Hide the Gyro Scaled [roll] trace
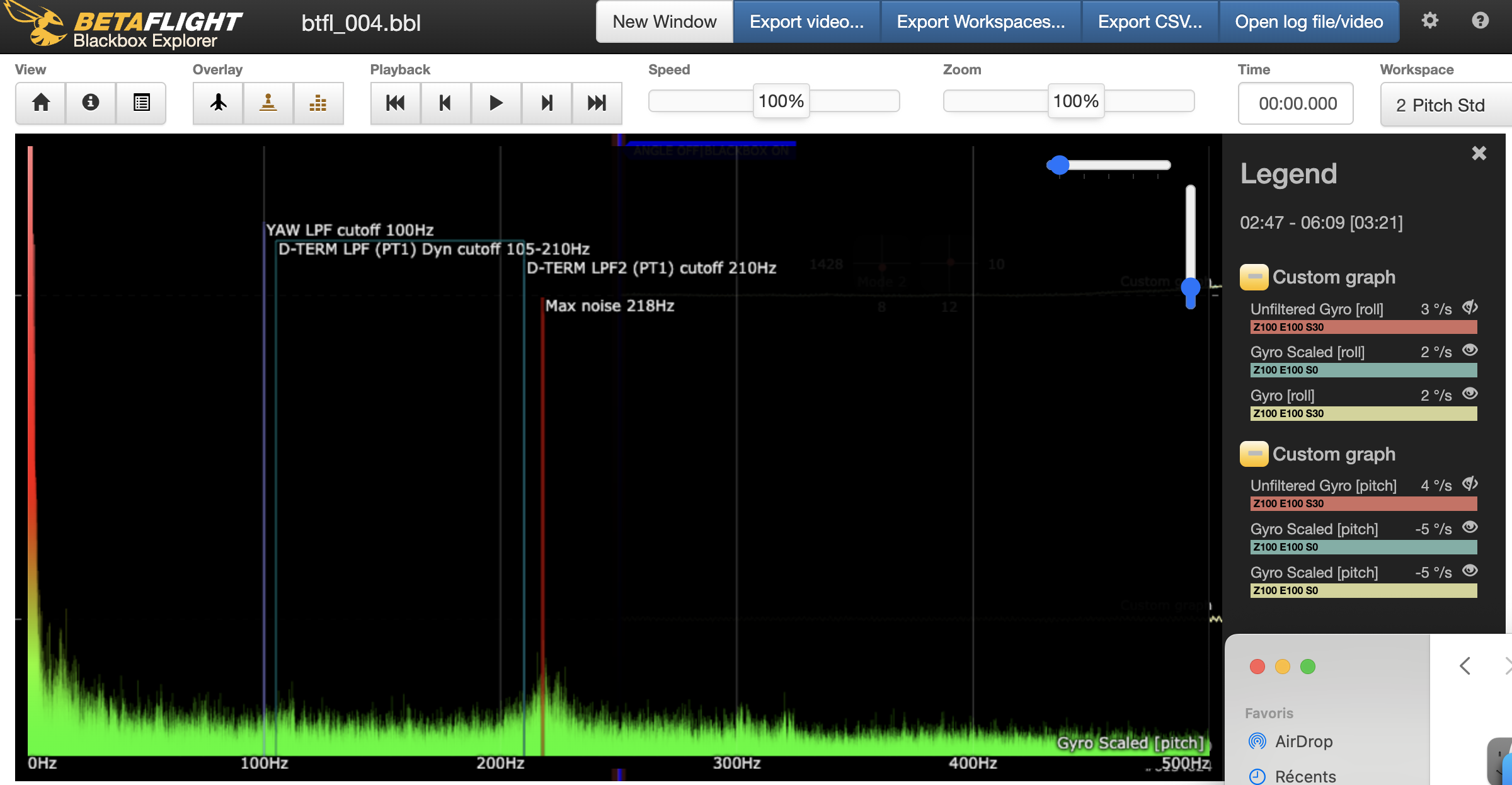The image size is (1512, 785). (x=1470, y=350)
